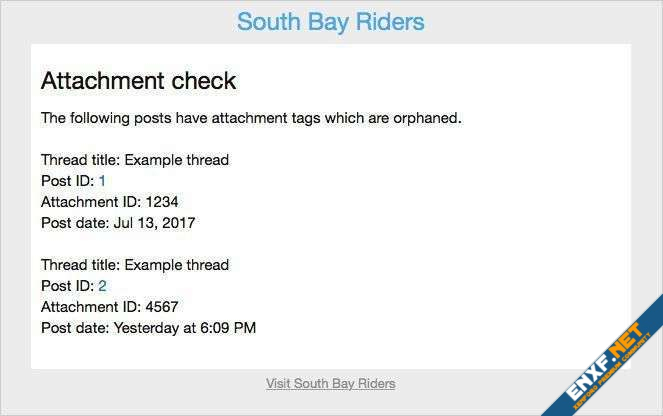663x416 pixels.
Task: Click the Attachment ID: 1234 line
Action: coord(109,202)
